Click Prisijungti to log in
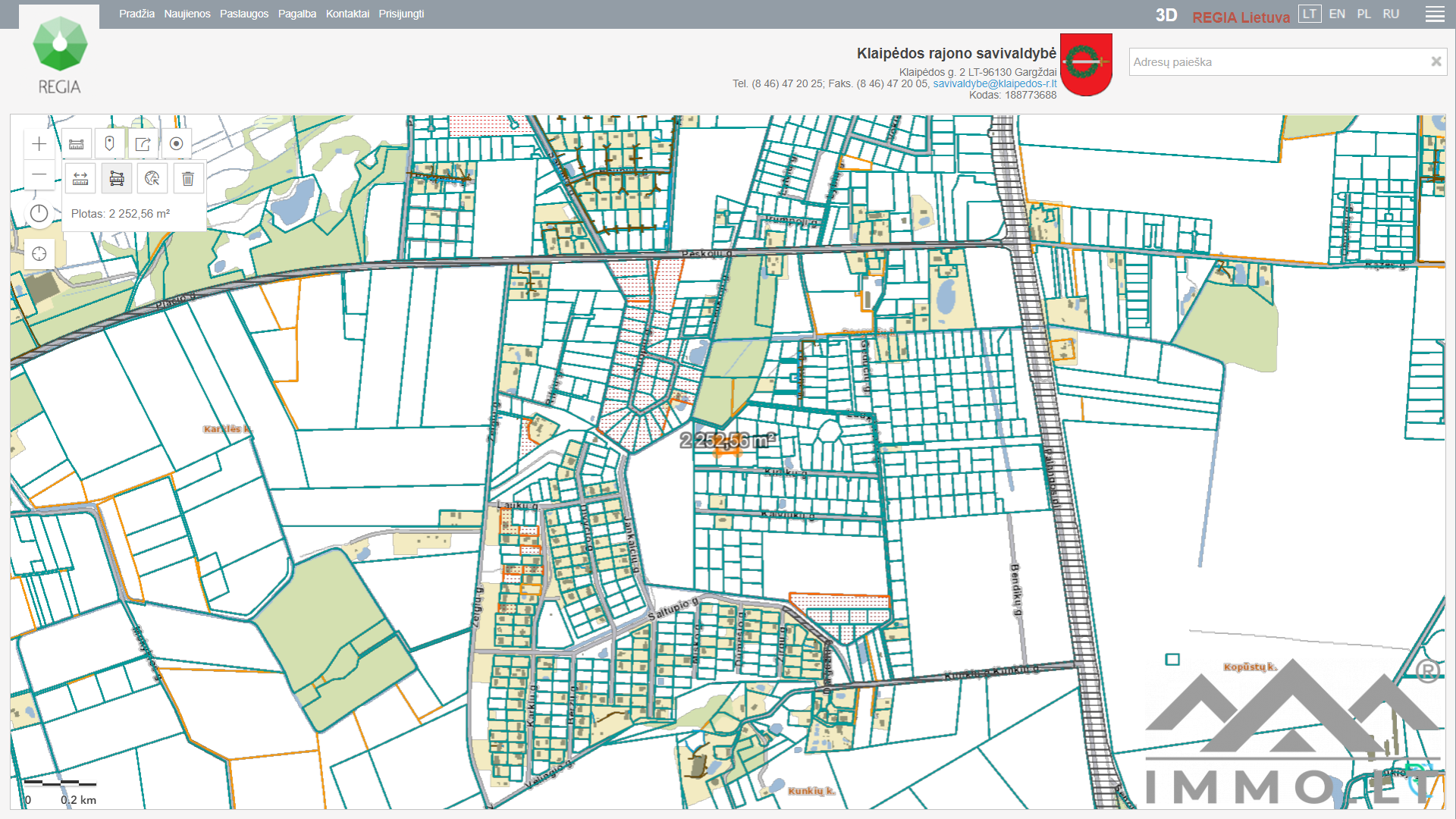 401,14
